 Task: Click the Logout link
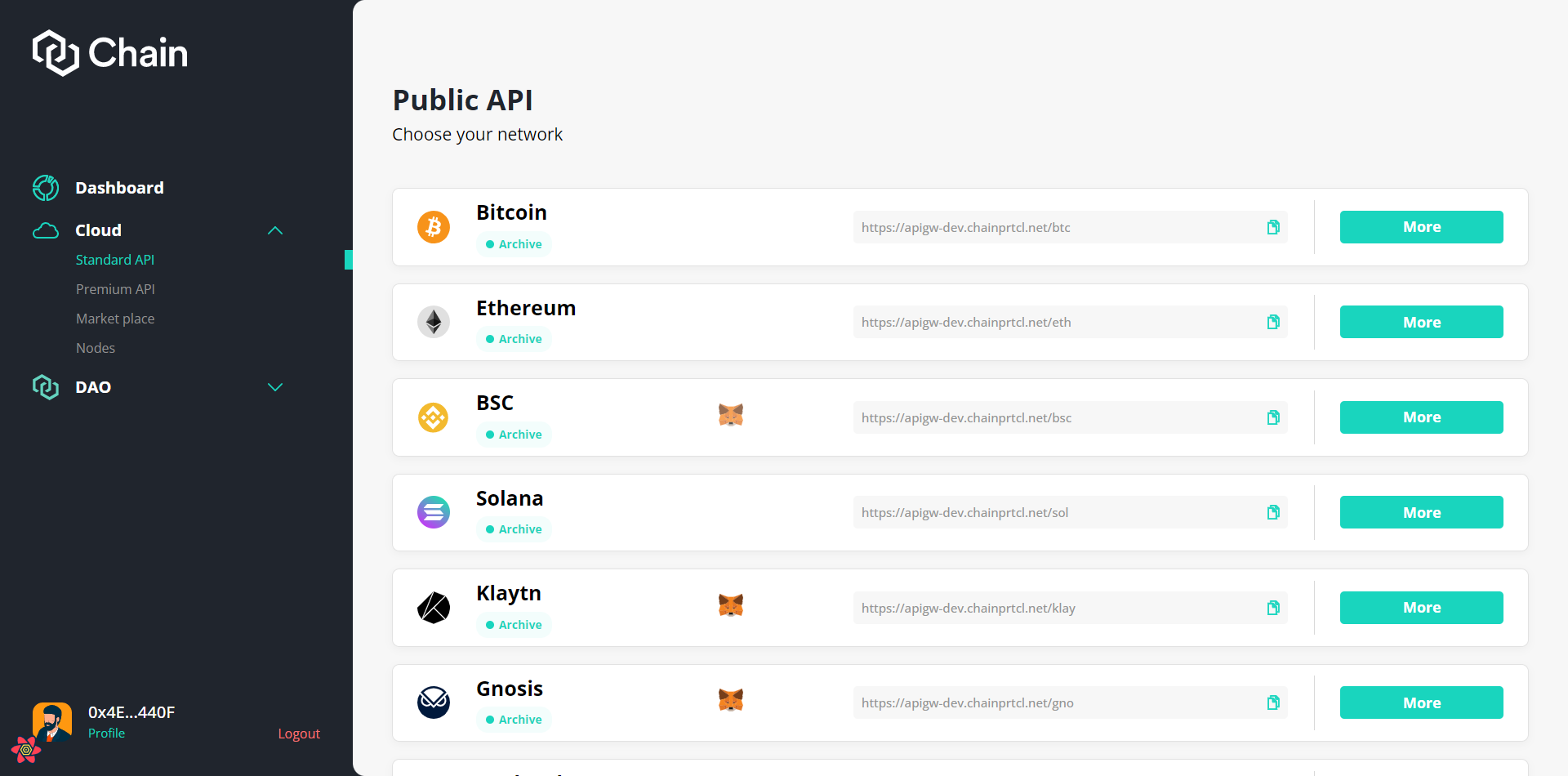pos(299,734)
